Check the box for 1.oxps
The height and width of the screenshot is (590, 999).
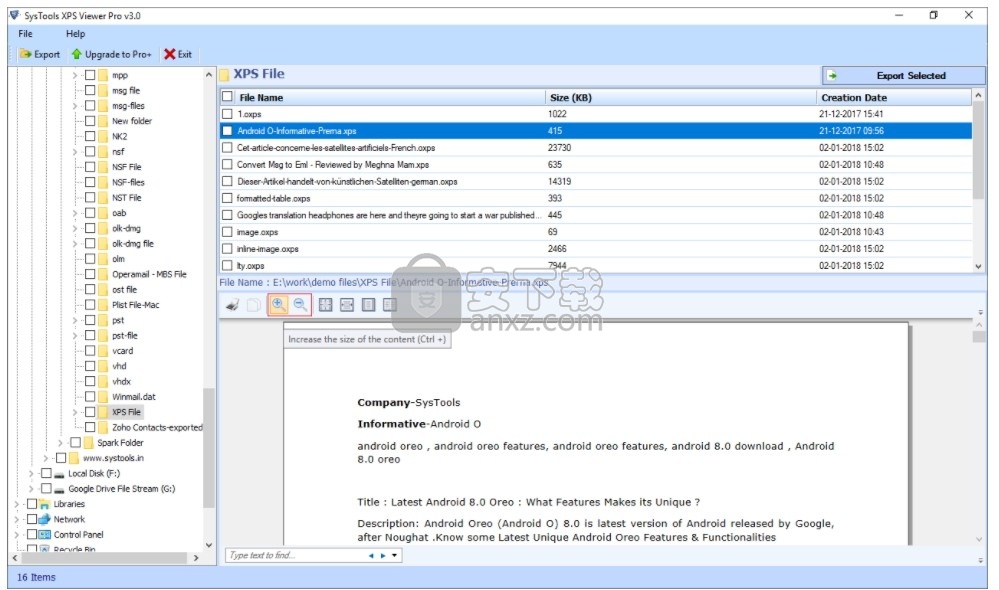[227, 114]
